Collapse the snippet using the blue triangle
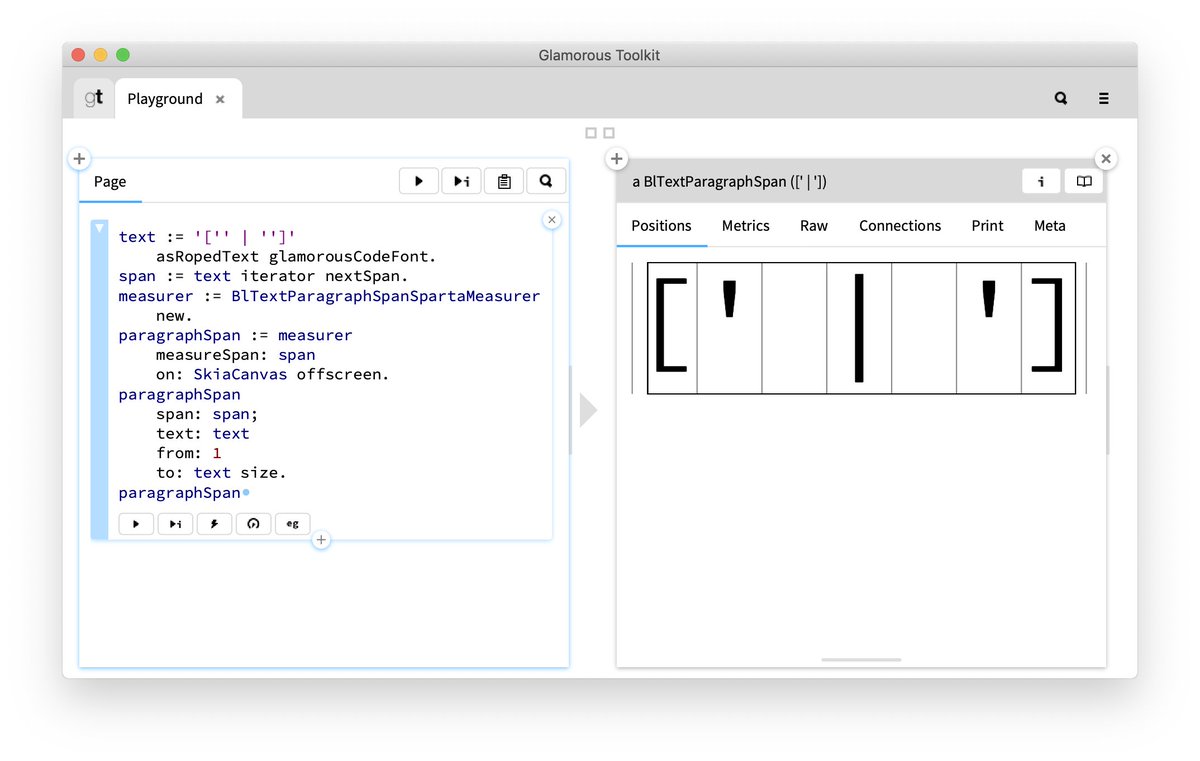1200x761 pixels. 99,229
